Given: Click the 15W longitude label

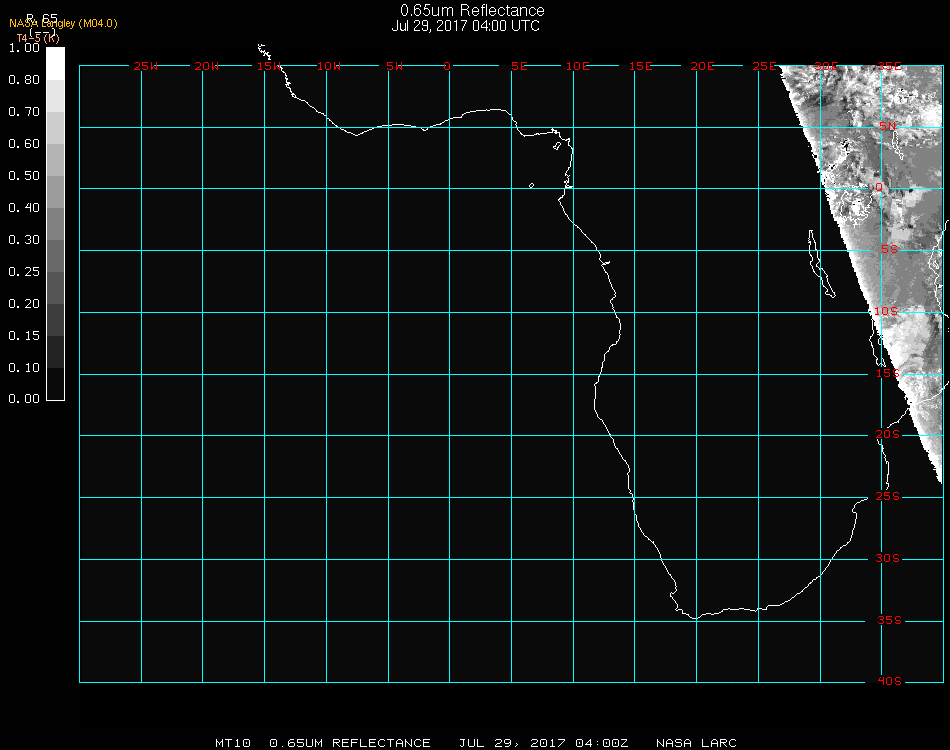Looking at the screenshot, I should pos(269,67).
